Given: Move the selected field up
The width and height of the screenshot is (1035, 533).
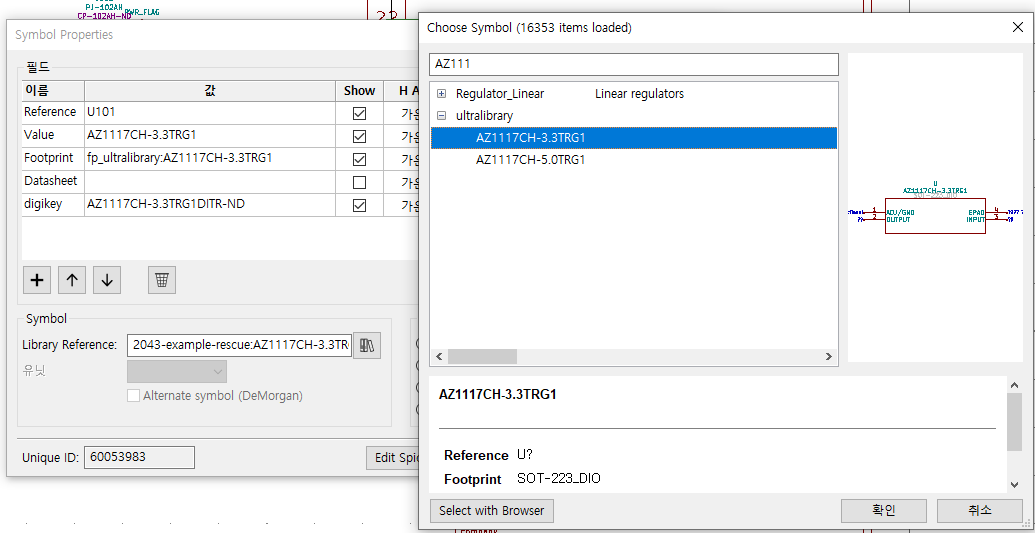Looking at the screenshot, I should point(72,280).
